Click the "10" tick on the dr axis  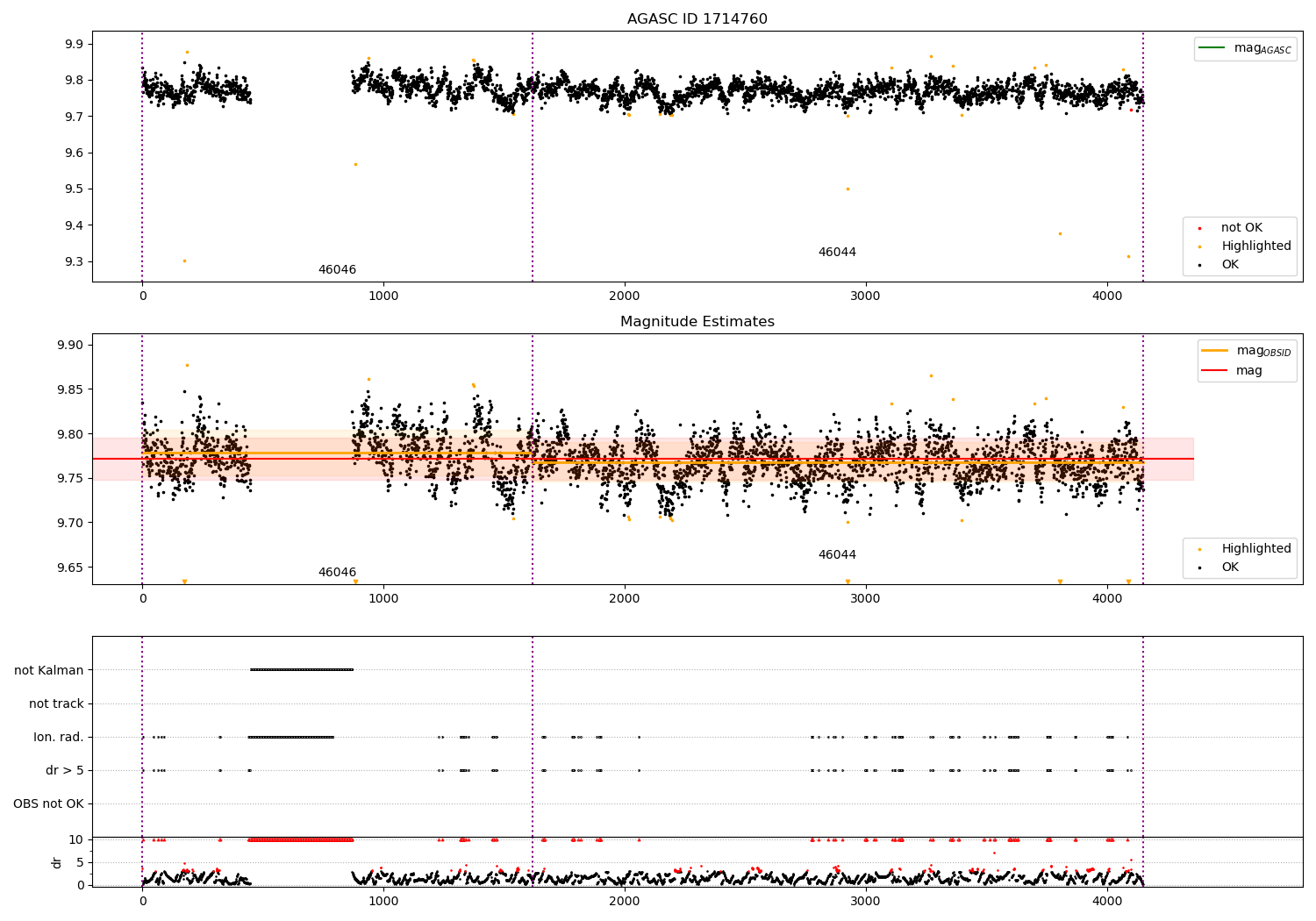76,839
